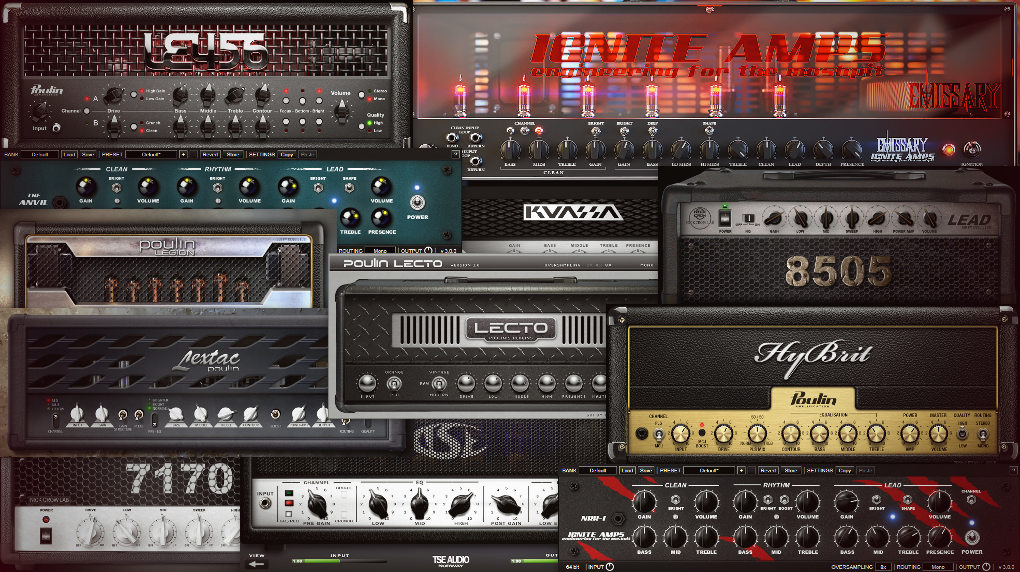
Task: Click the Anvil TREBLE knob
Action: [x=350, y=217]
